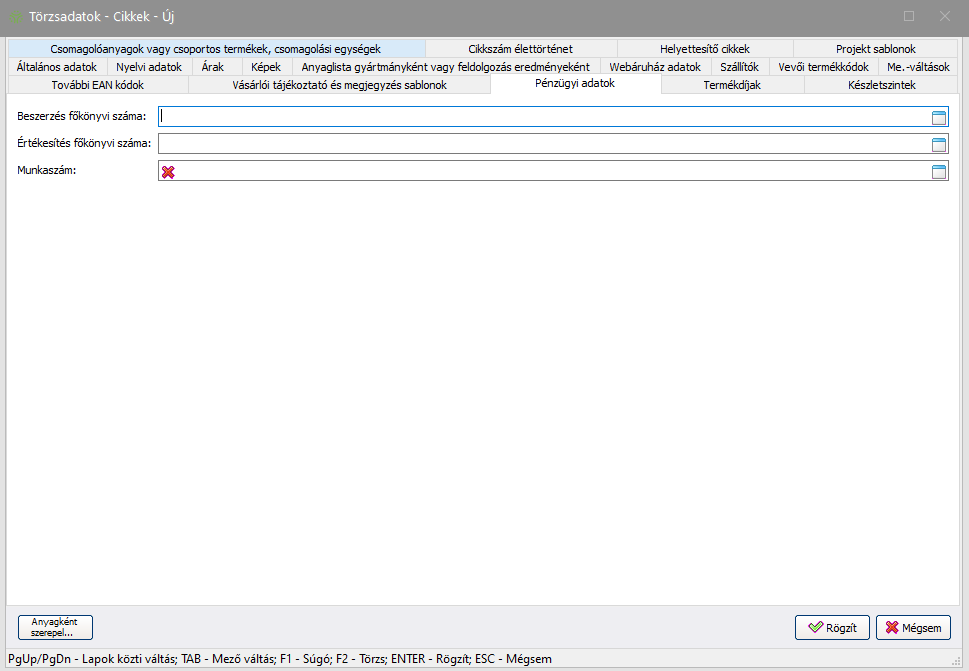Click inside Beszerzés főkönyvi száma input field
This screenshot has height=671, width=969.
[x=540, y=117]
